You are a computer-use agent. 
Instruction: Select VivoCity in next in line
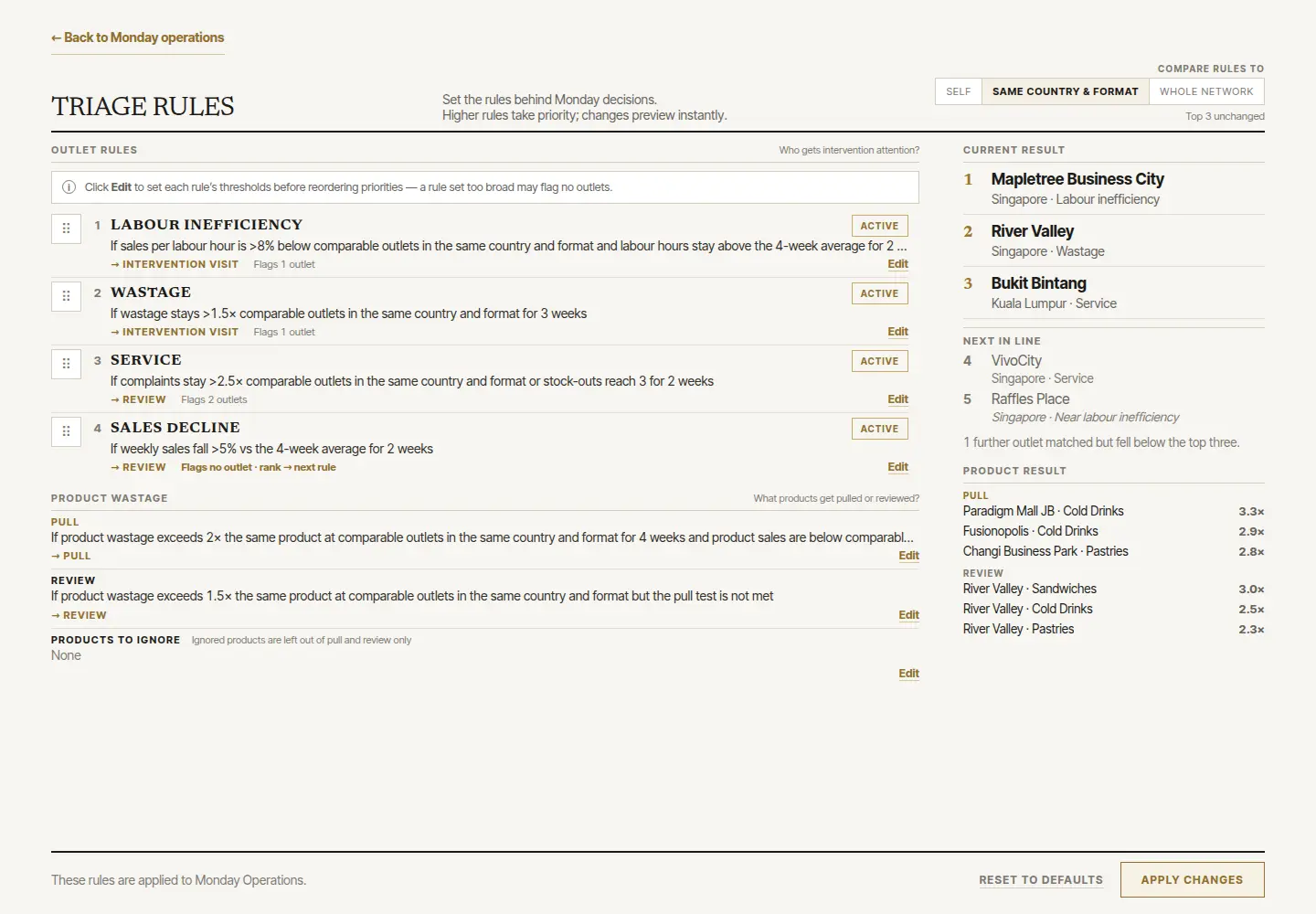[x=1113, y=369]
